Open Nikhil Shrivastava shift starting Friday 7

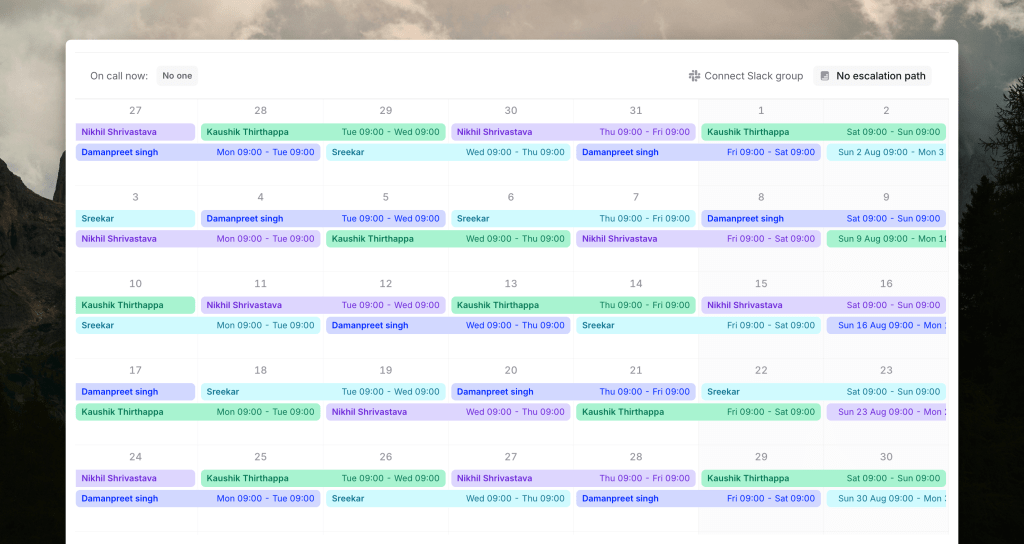point(699,239)
